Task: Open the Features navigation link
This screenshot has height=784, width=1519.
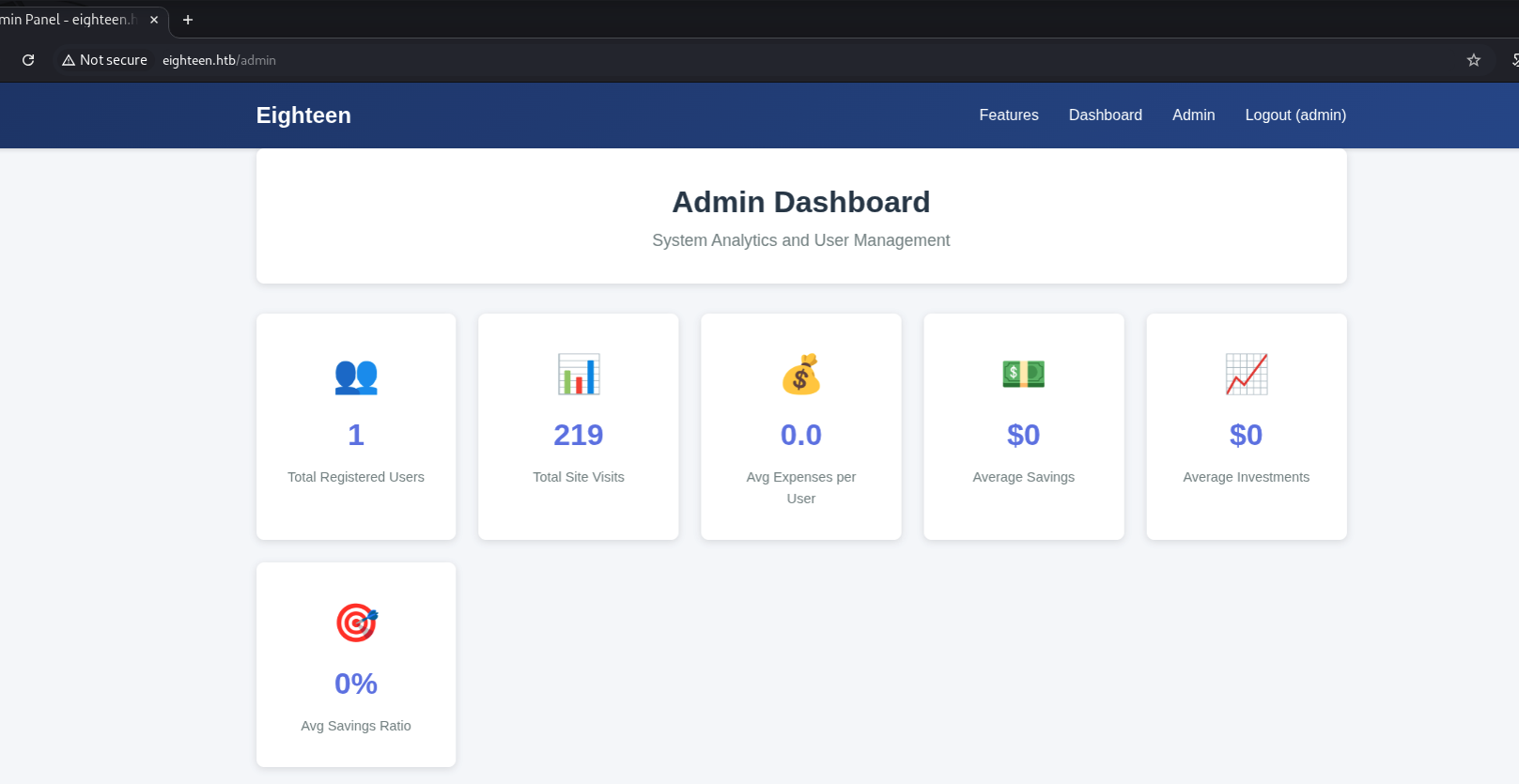Action: pos(1008,115)
